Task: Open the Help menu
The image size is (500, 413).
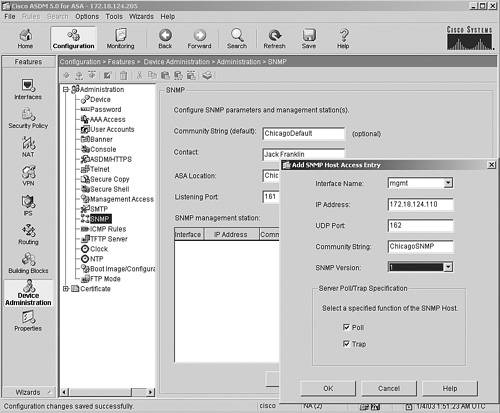Action: coord(167,16)
